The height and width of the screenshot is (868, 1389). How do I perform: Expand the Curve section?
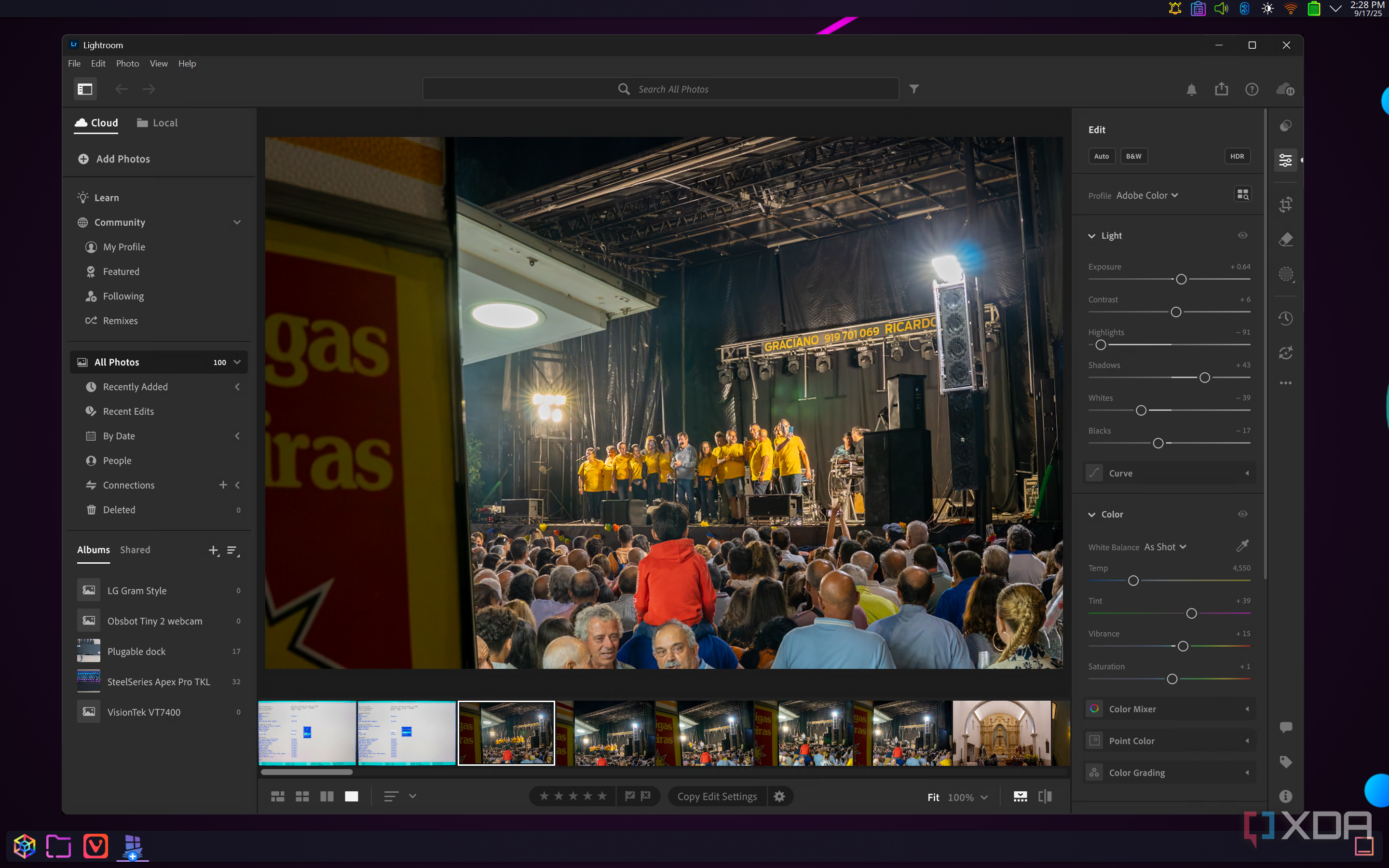[1169, 473]
